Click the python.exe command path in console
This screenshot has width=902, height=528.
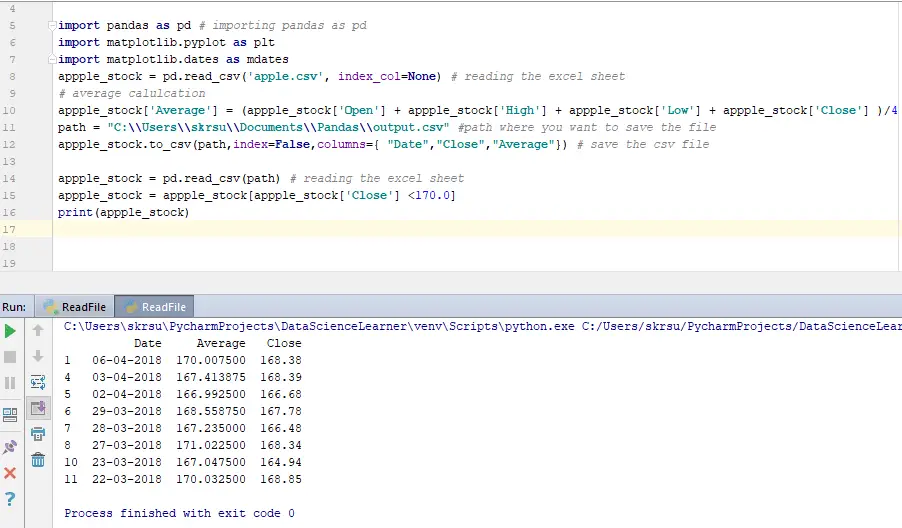pyautogui.click(x=319, y=326)
